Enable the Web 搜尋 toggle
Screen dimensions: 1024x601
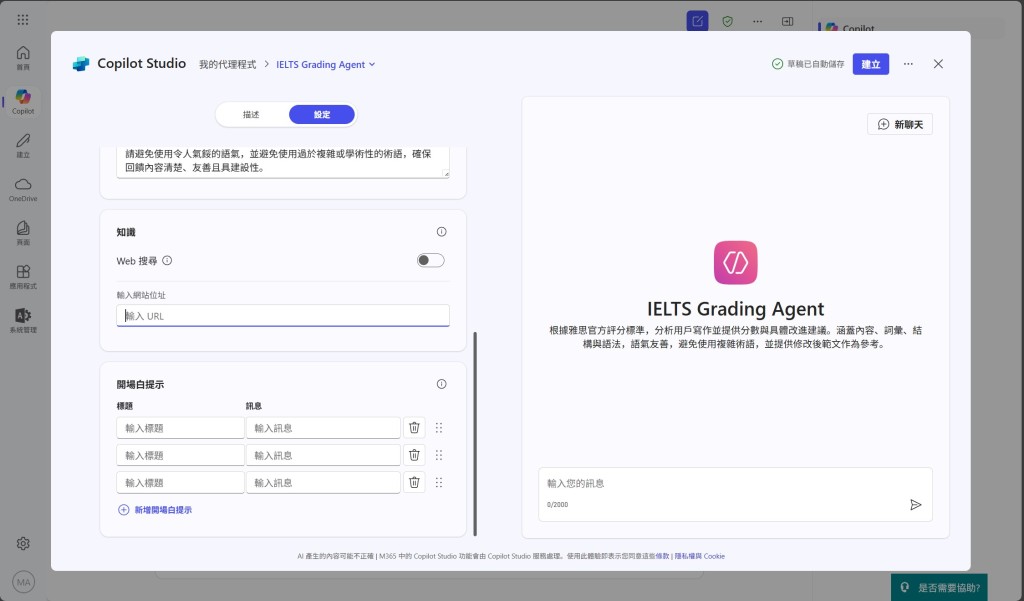(x=430, y=261)
